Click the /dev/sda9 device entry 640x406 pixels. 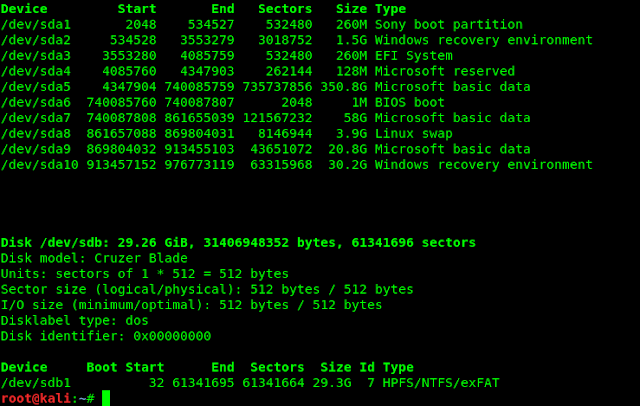36,149
